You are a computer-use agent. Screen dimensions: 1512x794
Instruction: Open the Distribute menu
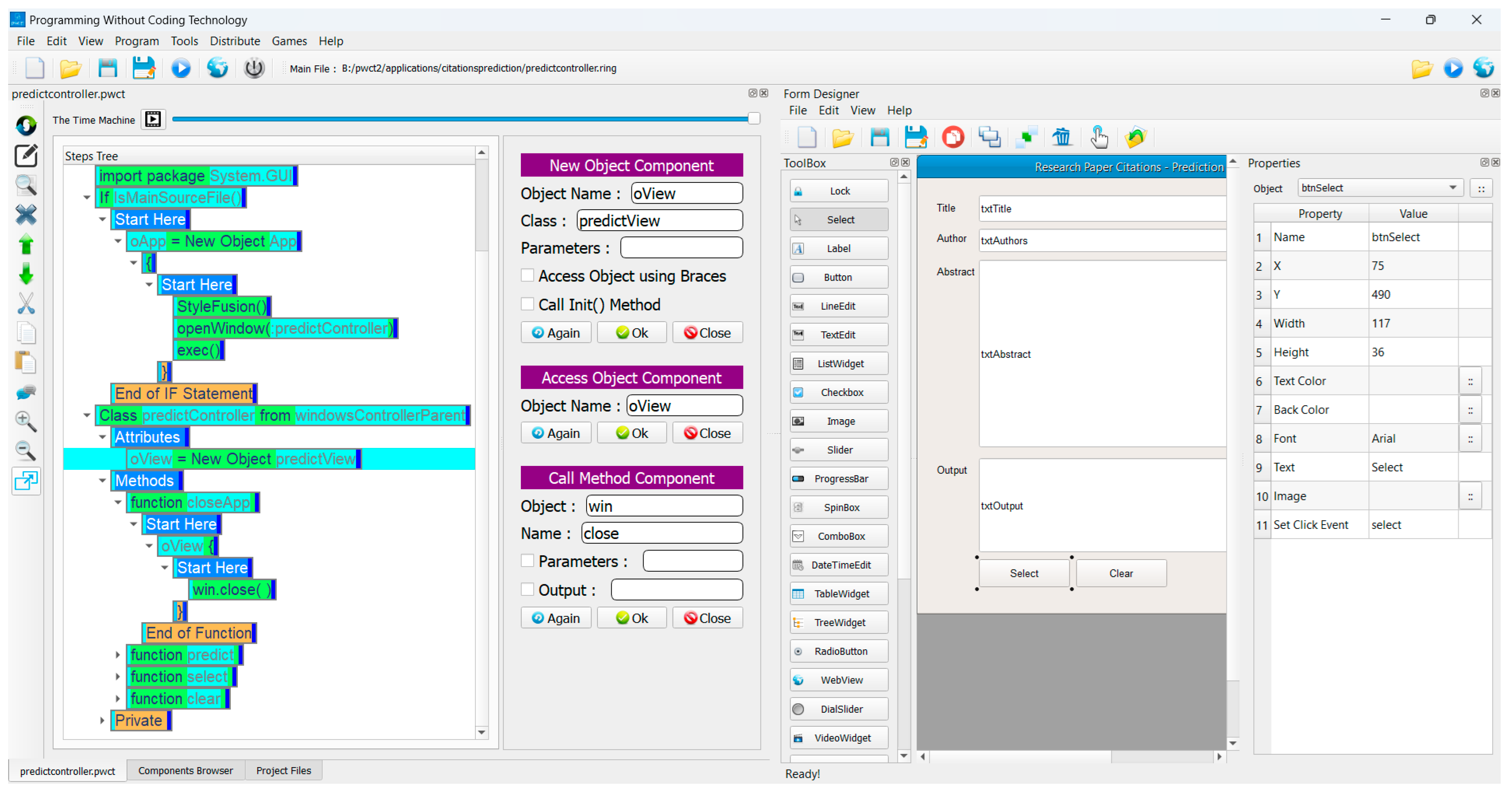(235, 41)
